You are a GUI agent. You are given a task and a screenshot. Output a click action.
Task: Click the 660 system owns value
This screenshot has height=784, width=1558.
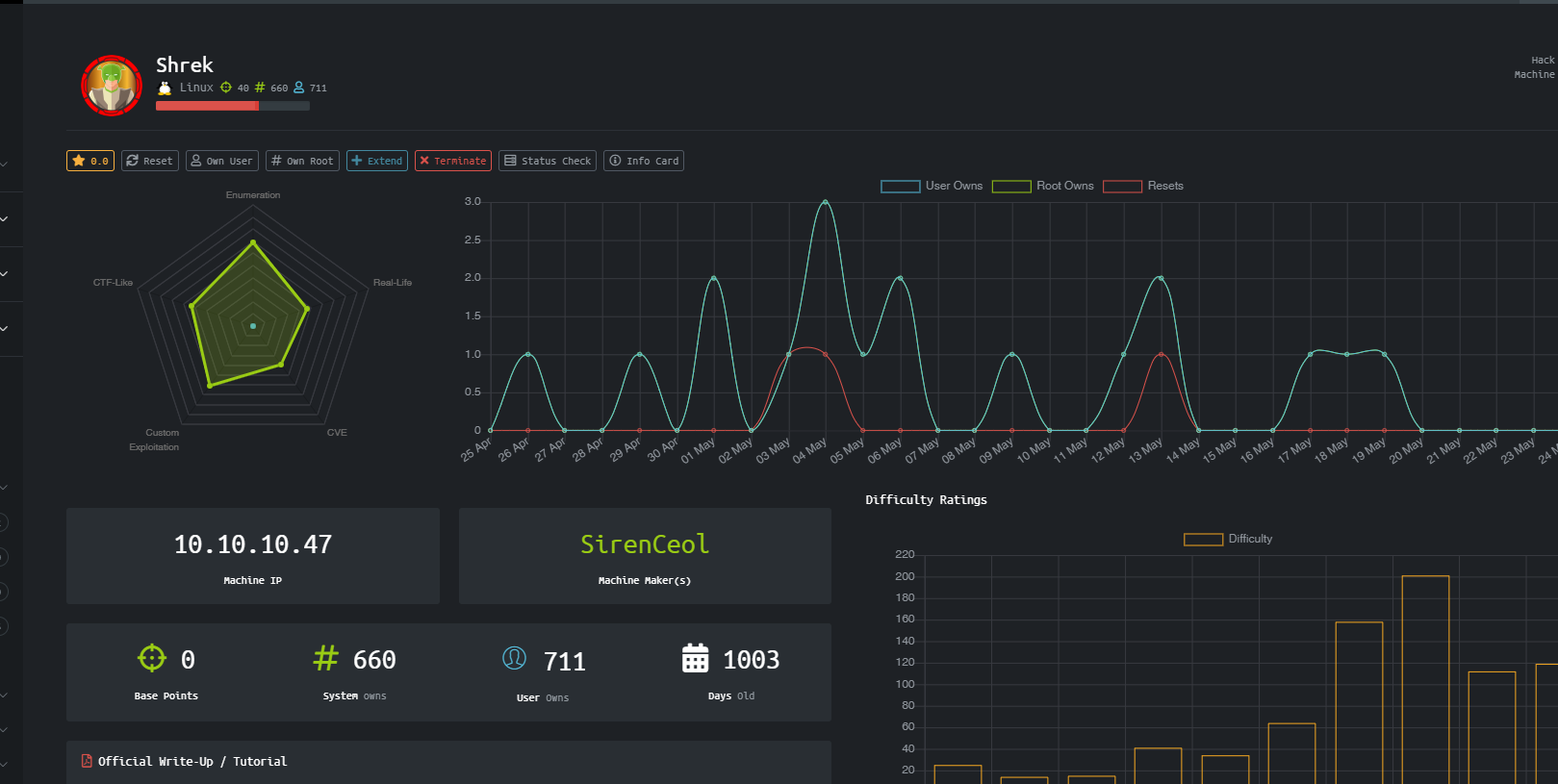point(374,660)
